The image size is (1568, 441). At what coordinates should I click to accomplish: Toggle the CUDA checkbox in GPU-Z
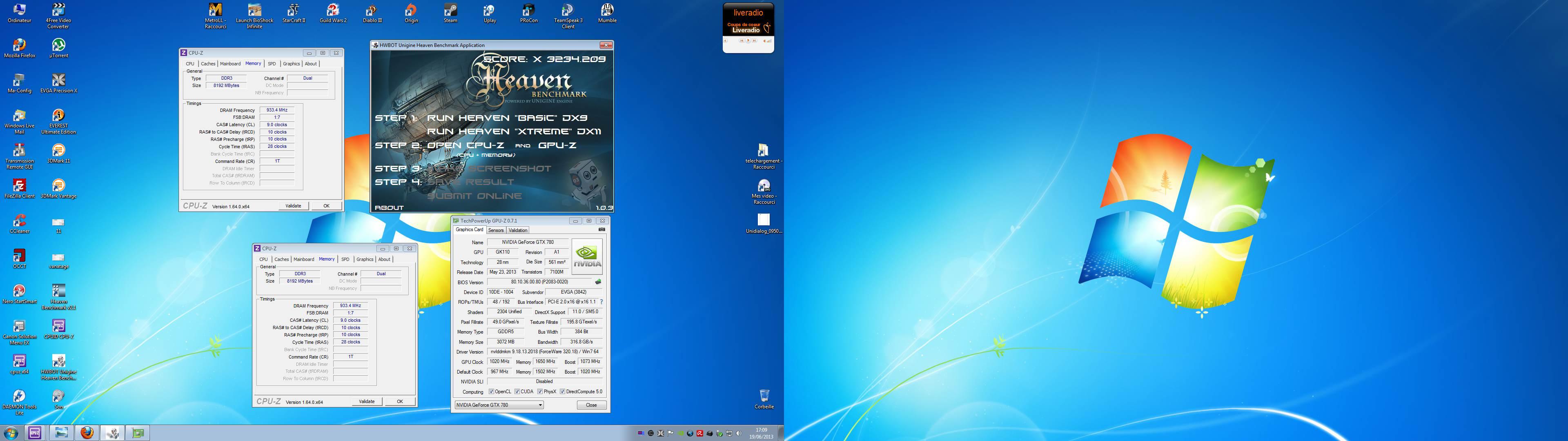[x=517, y=392]
